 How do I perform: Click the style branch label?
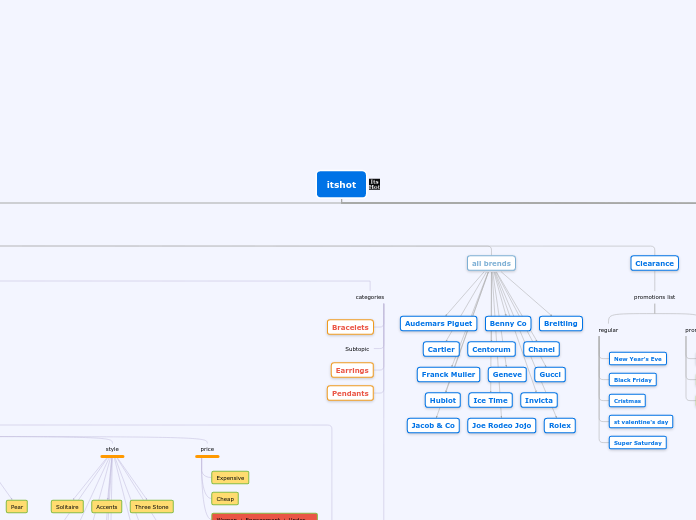[x=112, y=449]
